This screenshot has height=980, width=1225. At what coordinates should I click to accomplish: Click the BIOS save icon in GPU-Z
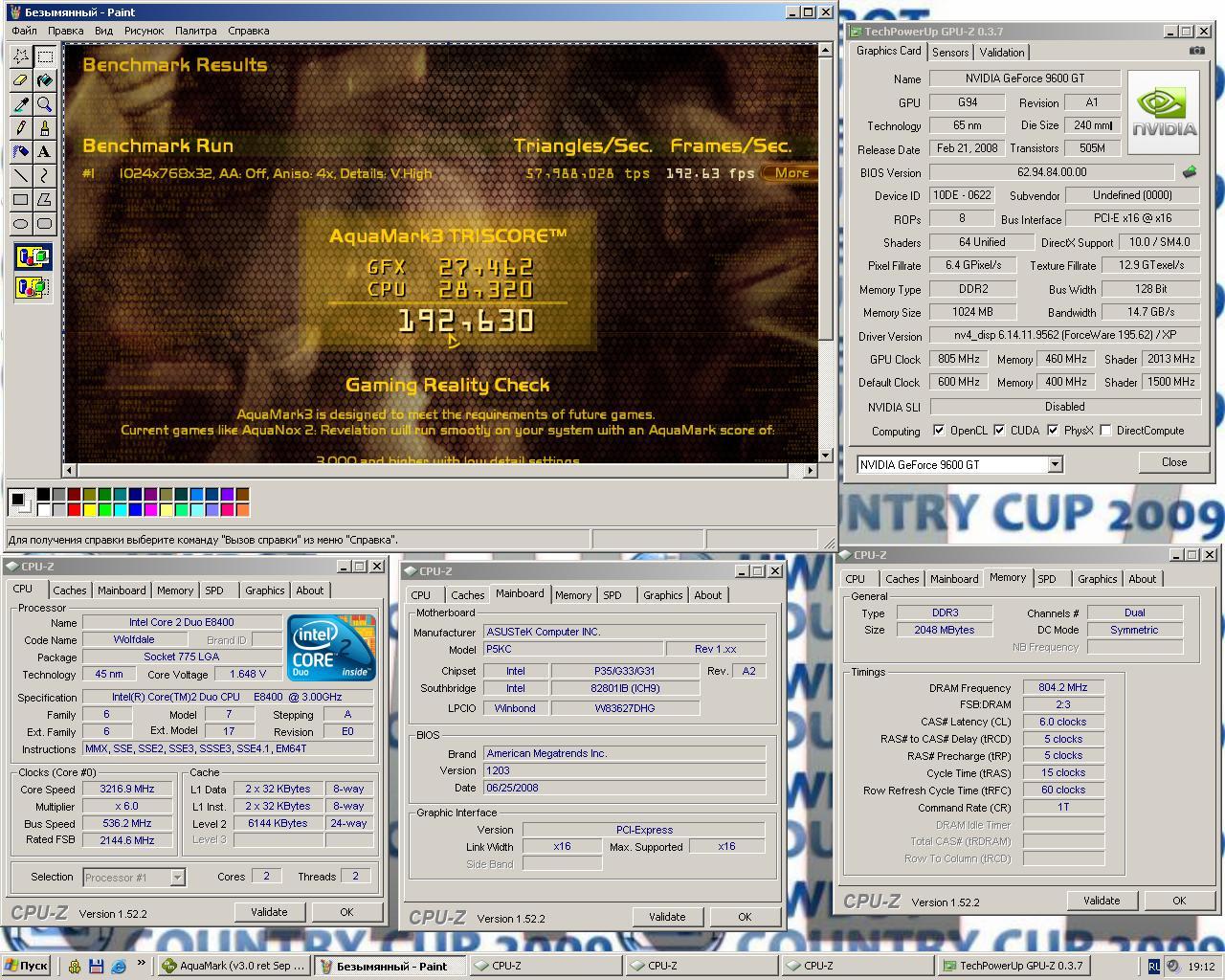(1189, 172)
